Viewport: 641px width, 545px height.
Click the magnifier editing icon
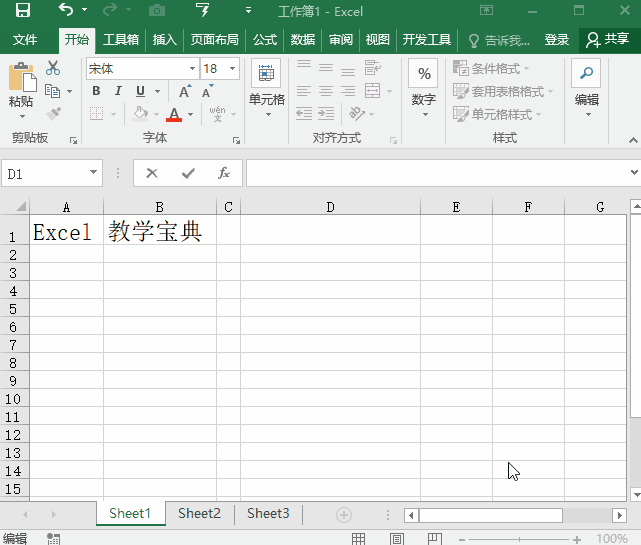[x=586, y=73]
